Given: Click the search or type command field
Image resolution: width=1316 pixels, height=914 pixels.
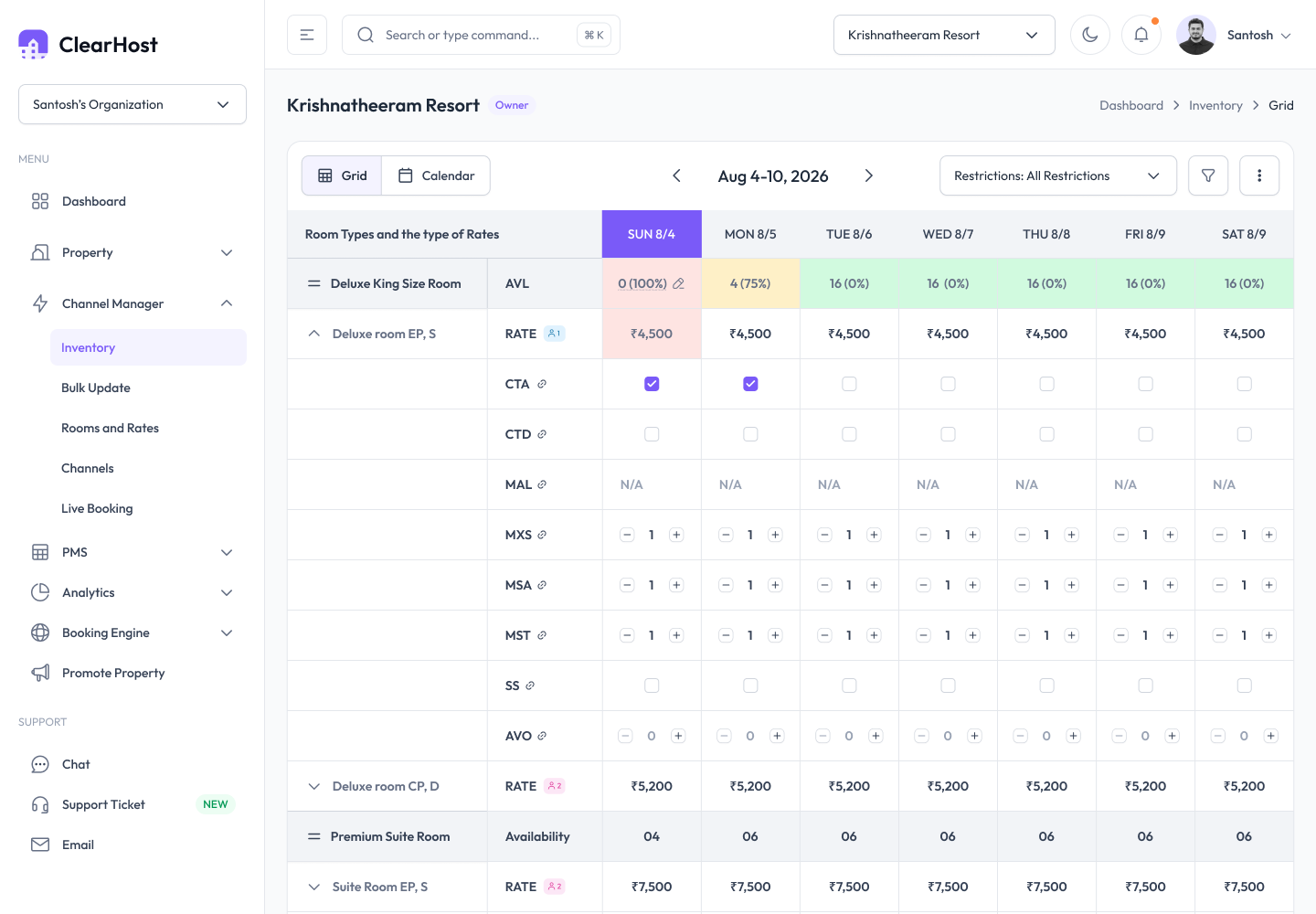Looking at the screenshot, I should pyautogui.click(x=481, y=35).
